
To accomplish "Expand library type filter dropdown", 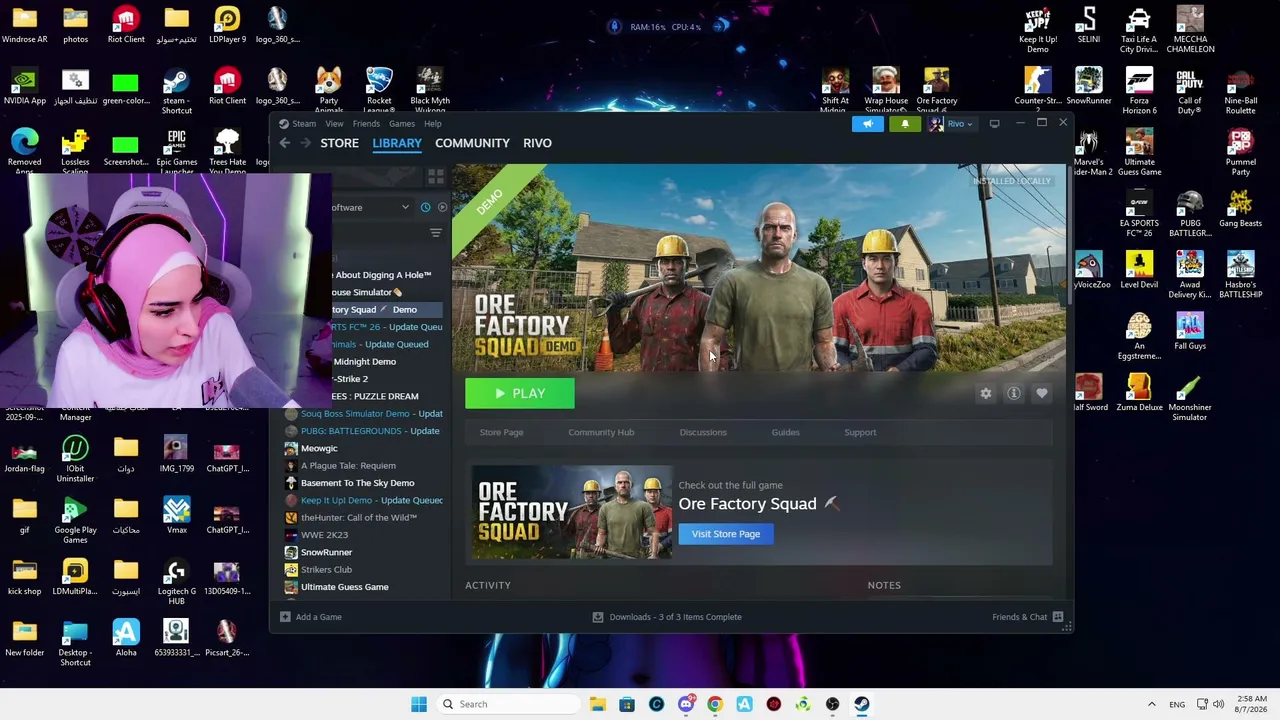I will 405,207.
